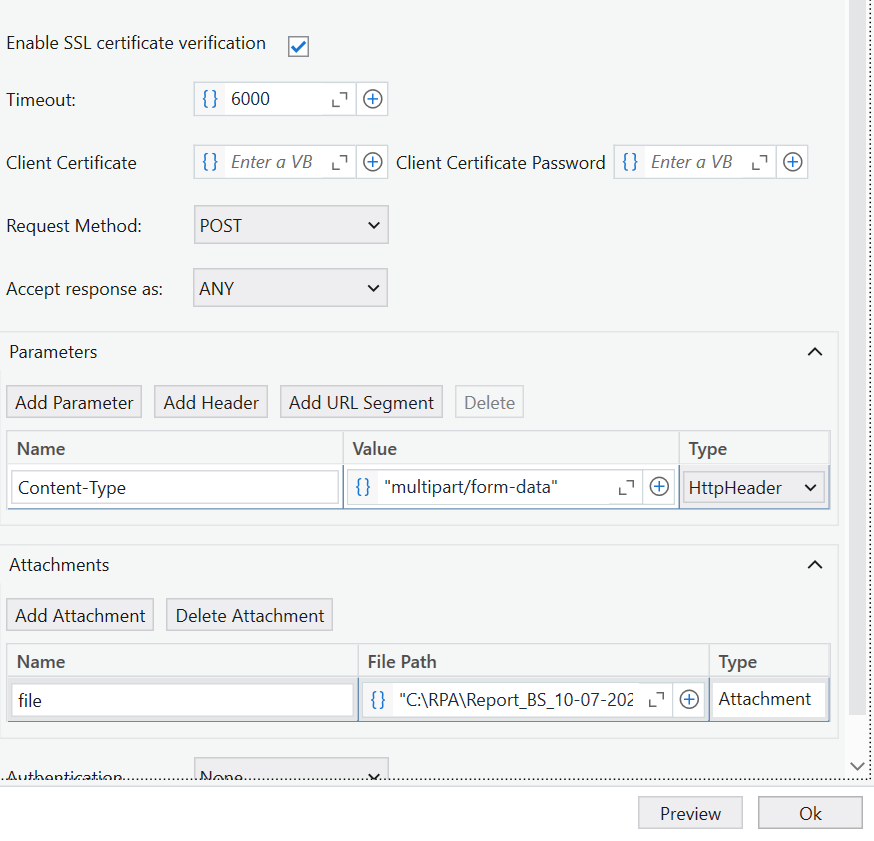Screen dimensions: 874x841
Task: Click the scrollbar down arrow
Action: [856, 765]
